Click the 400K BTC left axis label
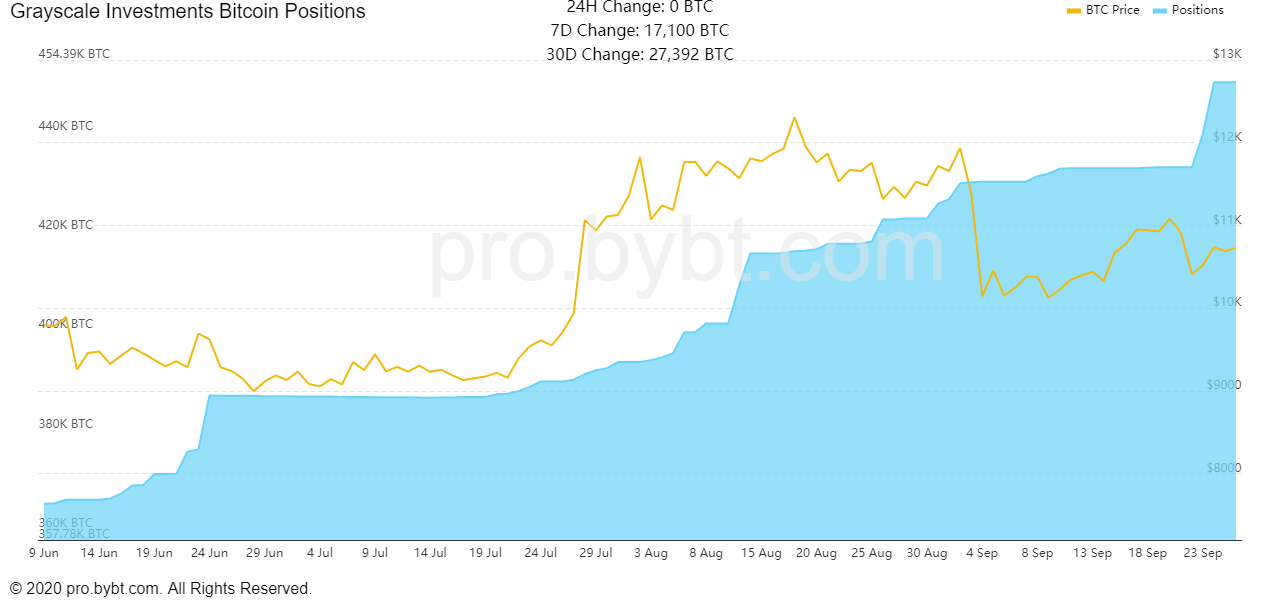1280x600 pixels. click(x=66, y=324)
